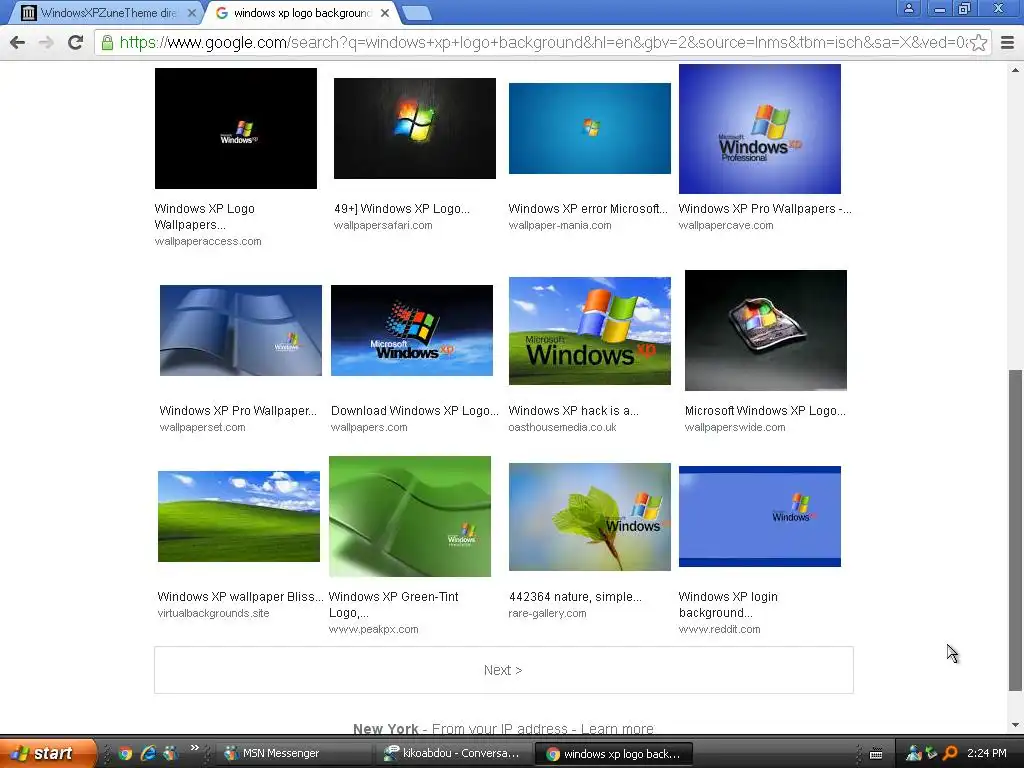Launch Chrome from the quick launch bar
1024x768 pixels.
point(125,754)
